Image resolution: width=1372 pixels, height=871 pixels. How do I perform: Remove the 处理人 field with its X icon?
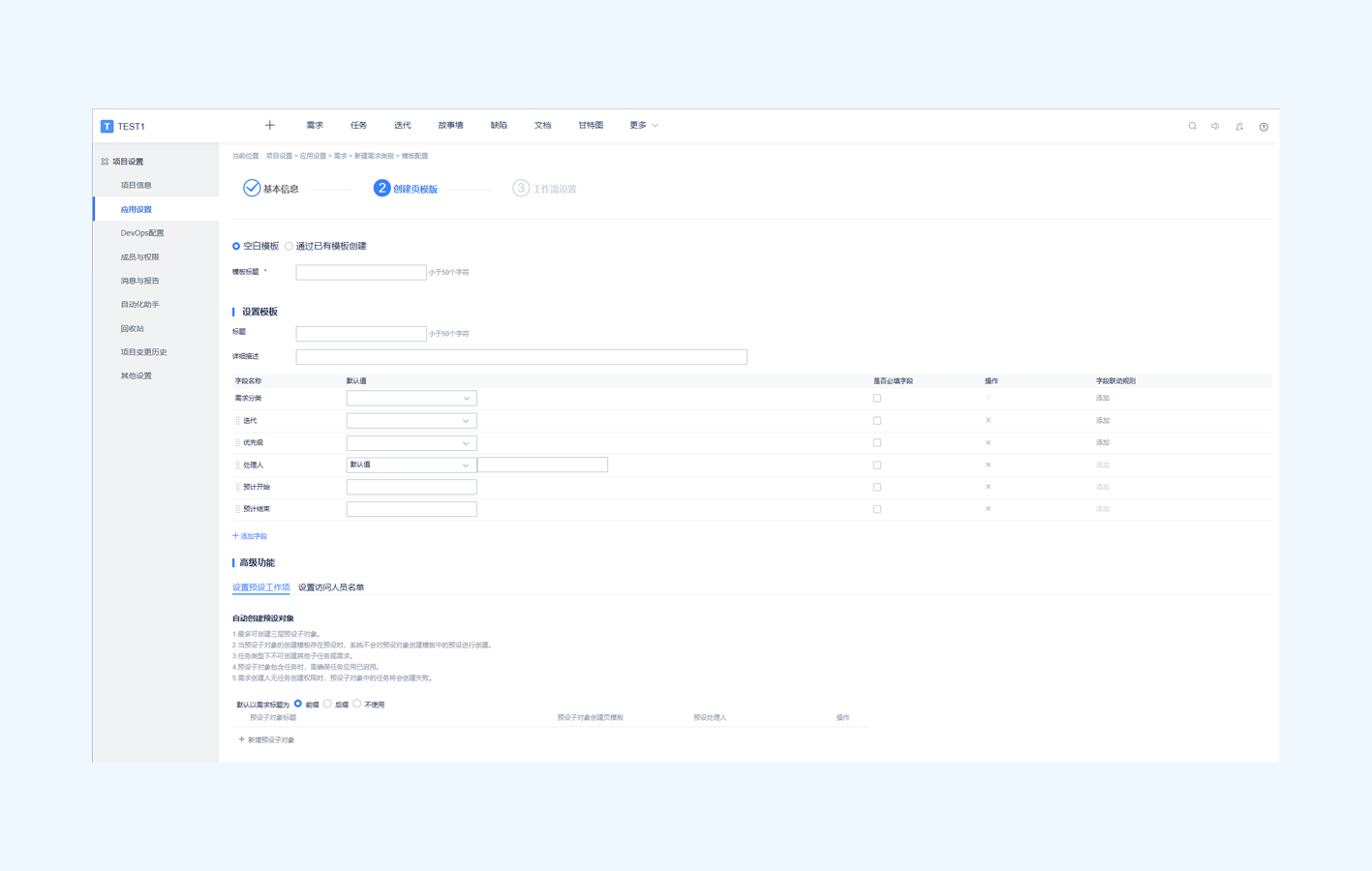[988, 465]
